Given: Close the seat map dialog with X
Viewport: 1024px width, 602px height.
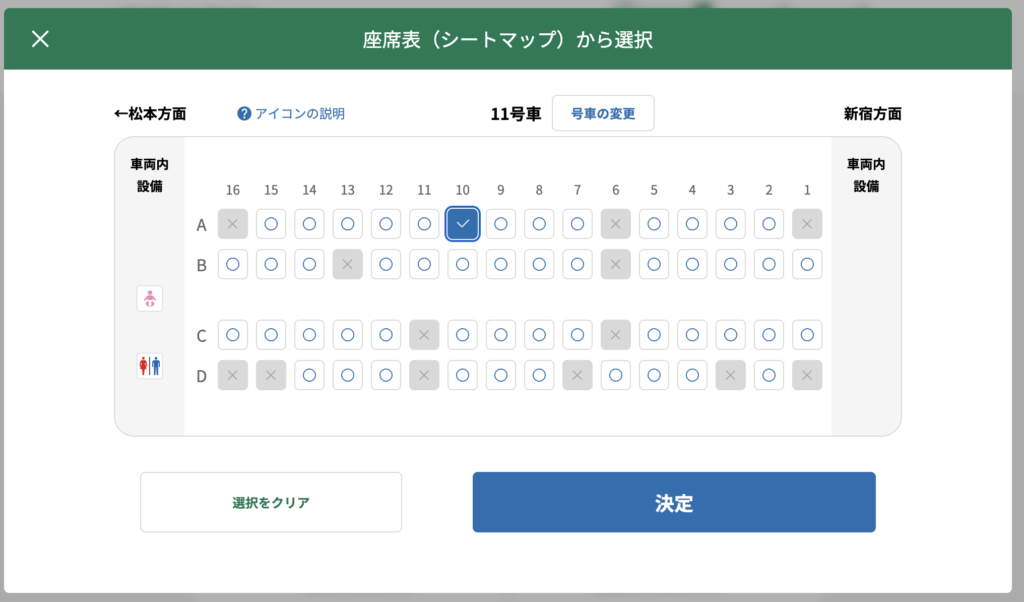Looking at the screenshot, I should [x=40, y=39].
